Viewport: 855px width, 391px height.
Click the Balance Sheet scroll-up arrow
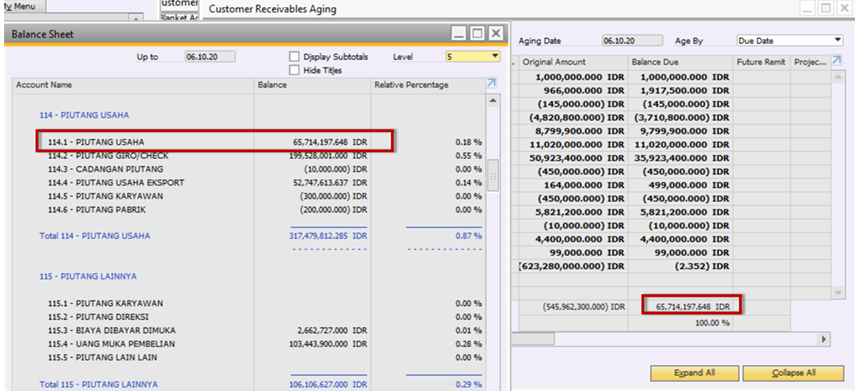point(492,101)
